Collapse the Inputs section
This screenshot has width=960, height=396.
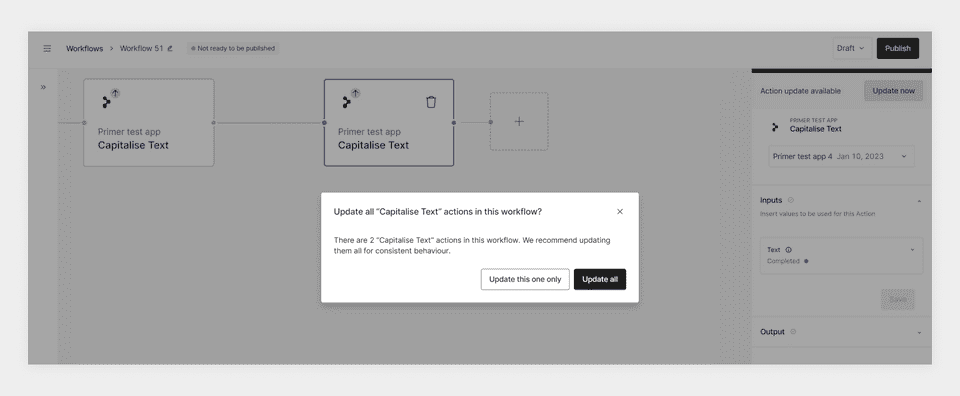click(919, 201)
